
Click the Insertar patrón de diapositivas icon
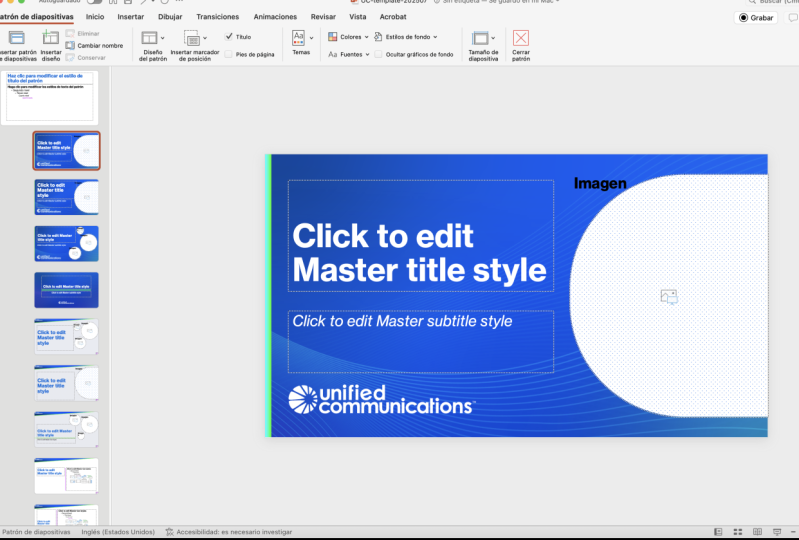pyautogui.click(x=17, y=38)
